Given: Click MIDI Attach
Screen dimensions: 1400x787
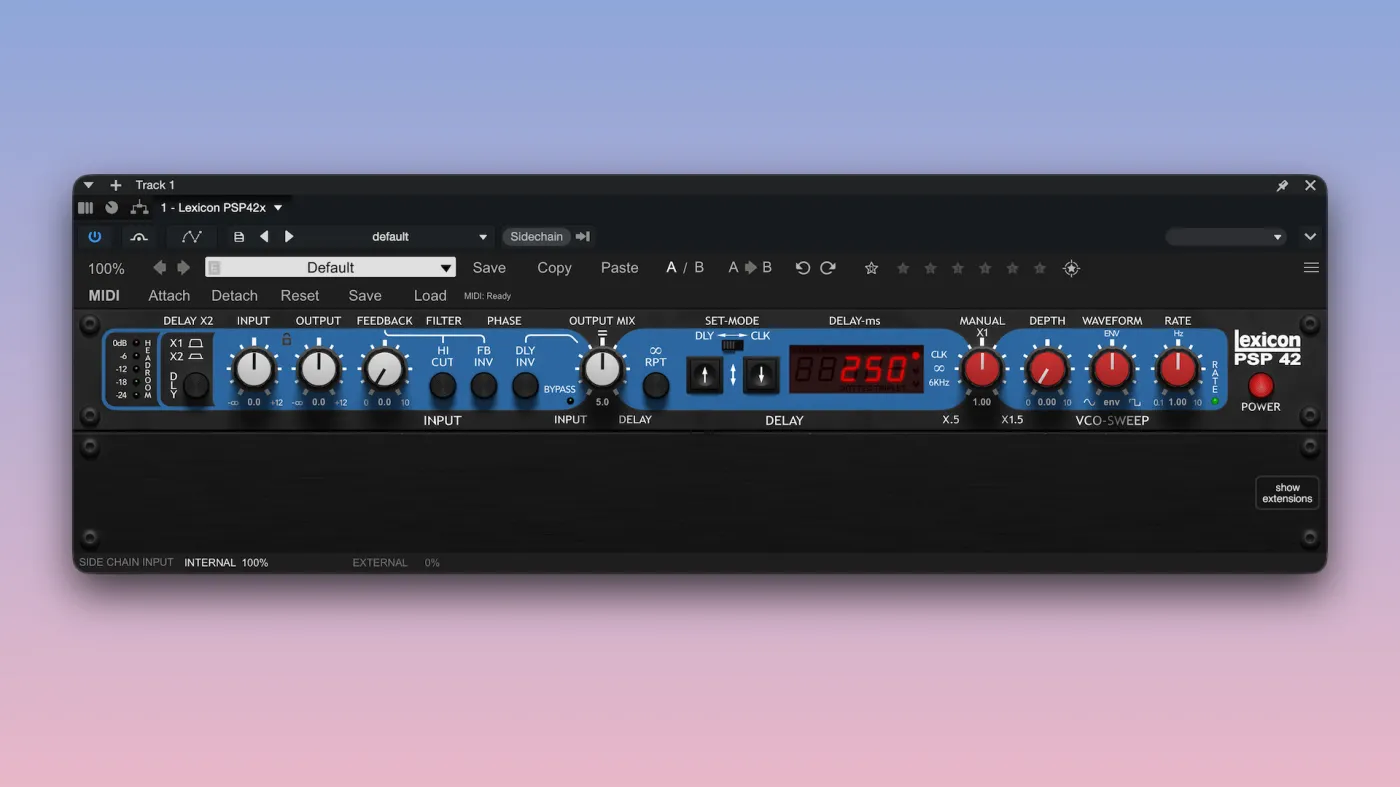Looking at the screenshot, I should click(169, 296).
